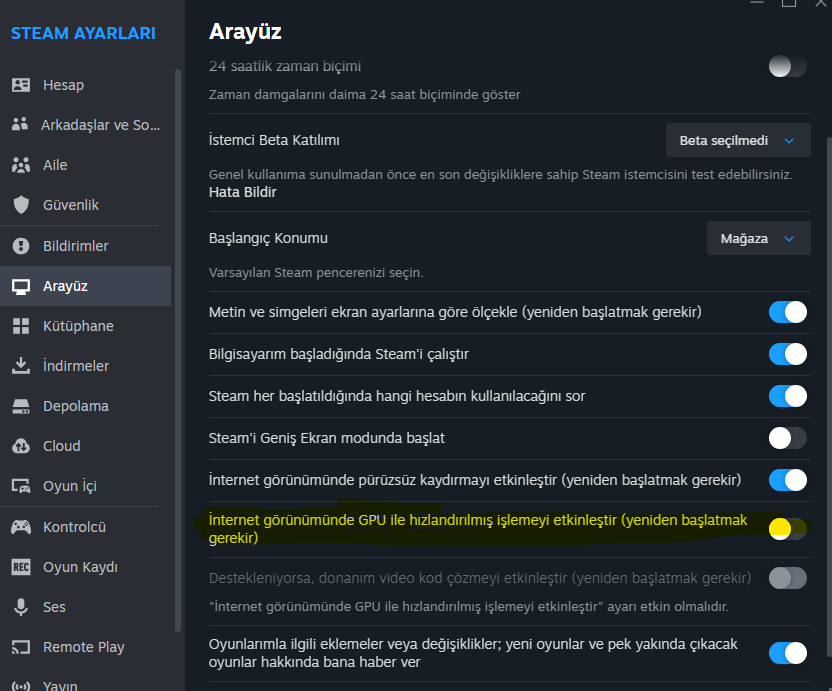Image resolution: width=832 pixels, height=691 pixels.
Task: Click the Başlangıç Konumu label
Action: pyautogui.click(x=268, y=238)
